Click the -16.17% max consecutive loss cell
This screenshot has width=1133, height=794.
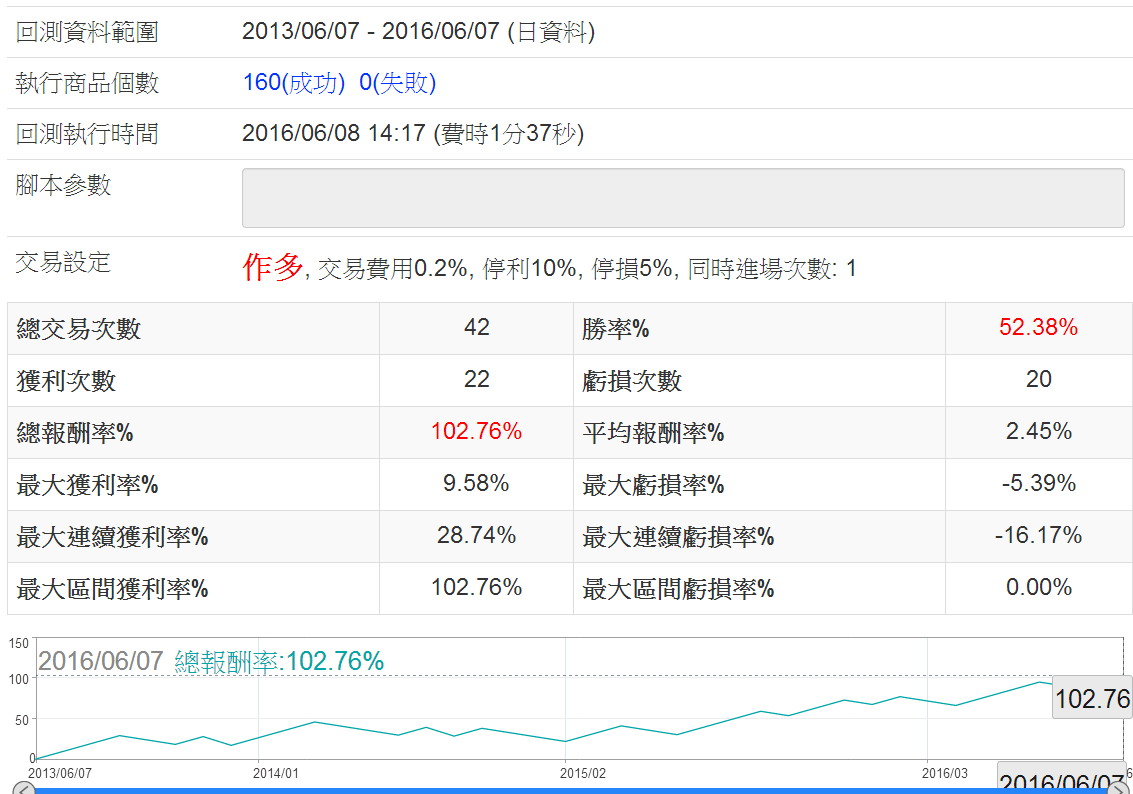tap(1038, 536)
